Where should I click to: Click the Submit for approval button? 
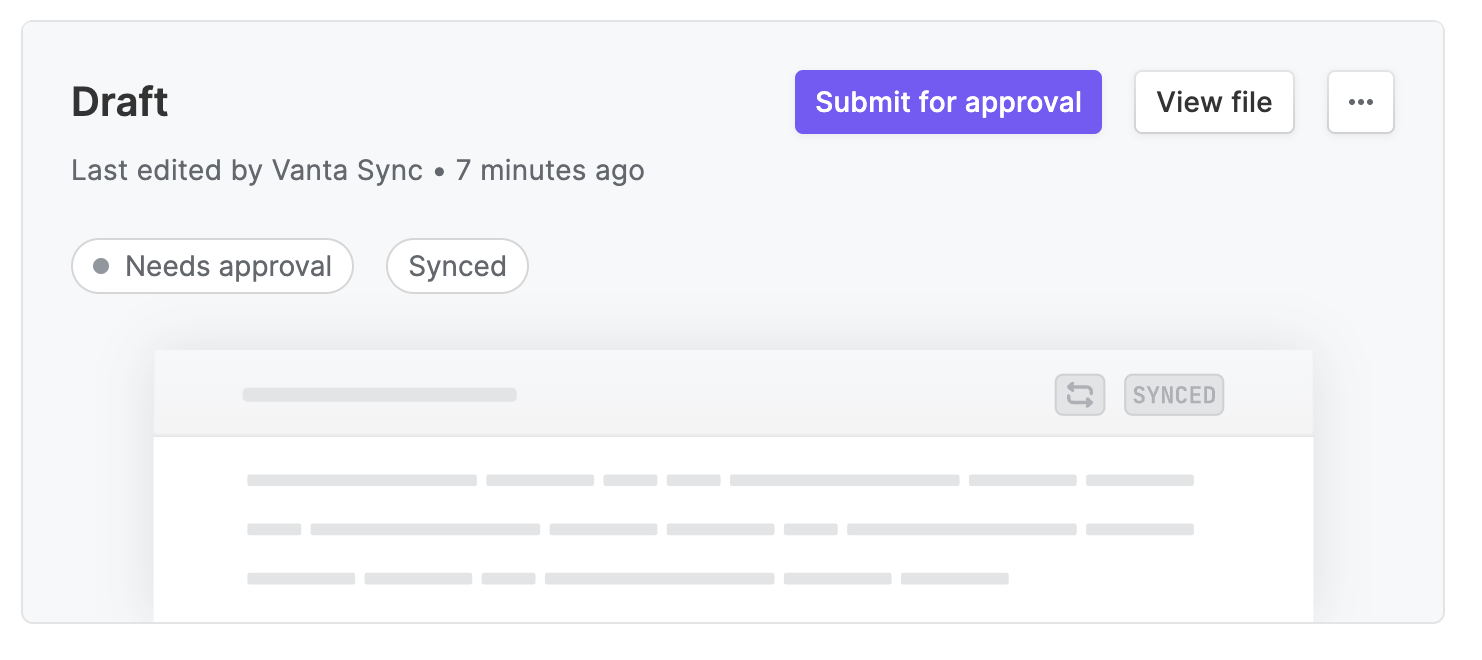tap(948, 102)
